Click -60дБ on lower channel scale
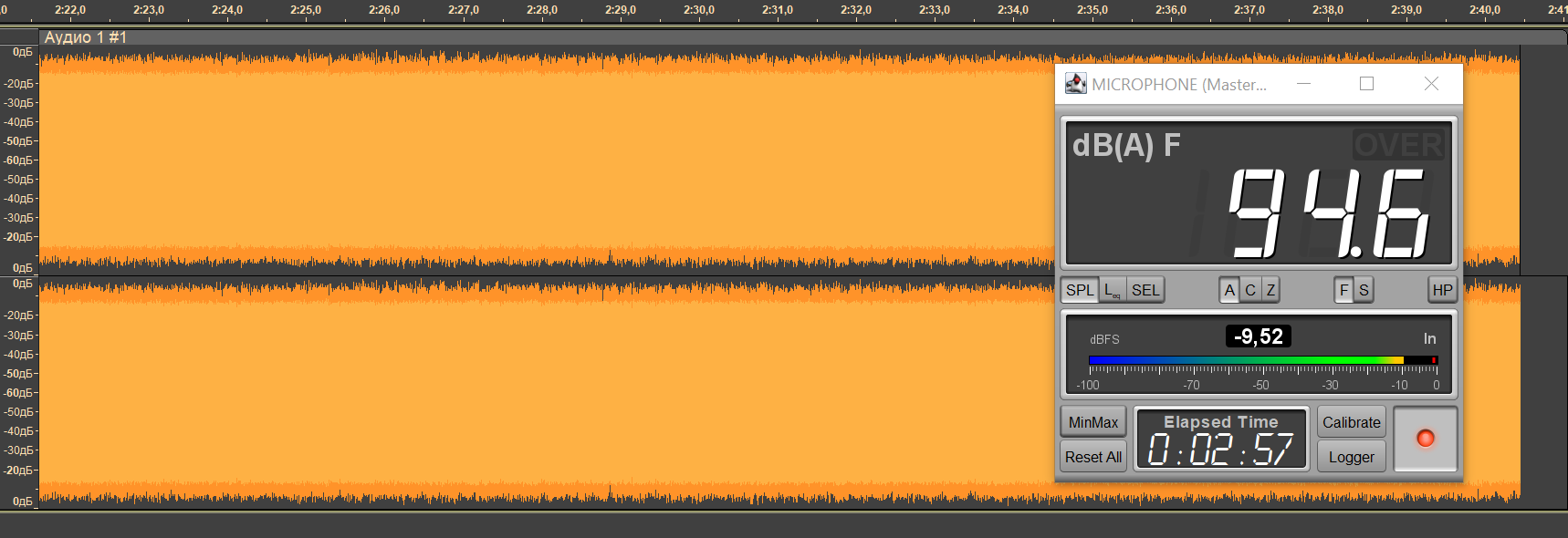 pyautogui.click(x=18, y=393)
